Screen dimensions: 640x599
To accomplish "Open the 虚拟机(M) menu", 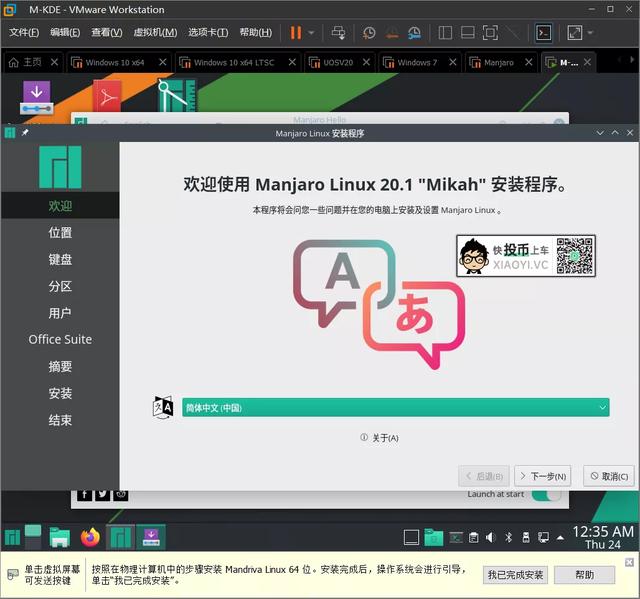I will (155, 32).
